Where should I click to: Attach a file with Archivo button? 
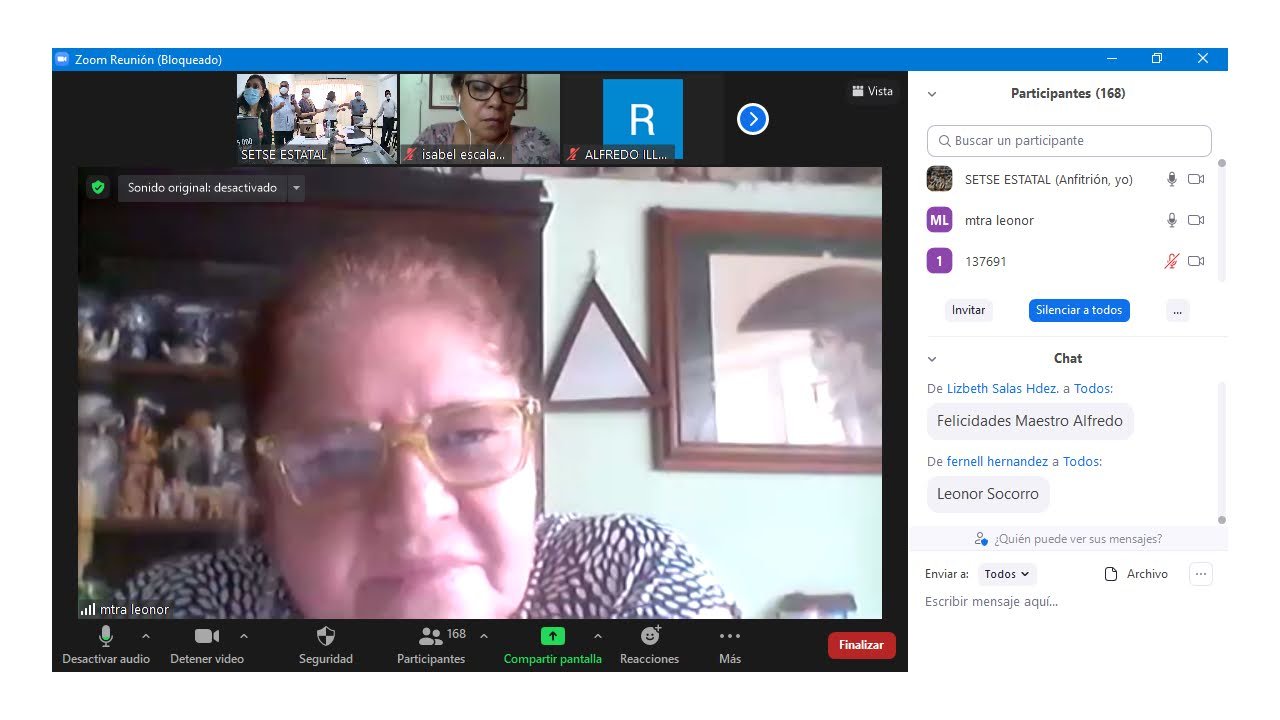tap(1135, 574)
